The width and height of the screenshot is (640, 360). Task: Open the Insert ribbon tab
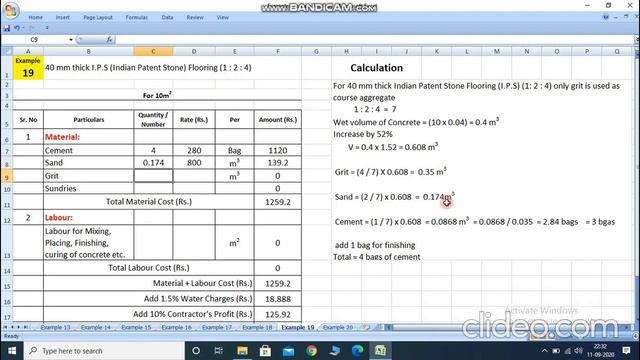[62, 18]
